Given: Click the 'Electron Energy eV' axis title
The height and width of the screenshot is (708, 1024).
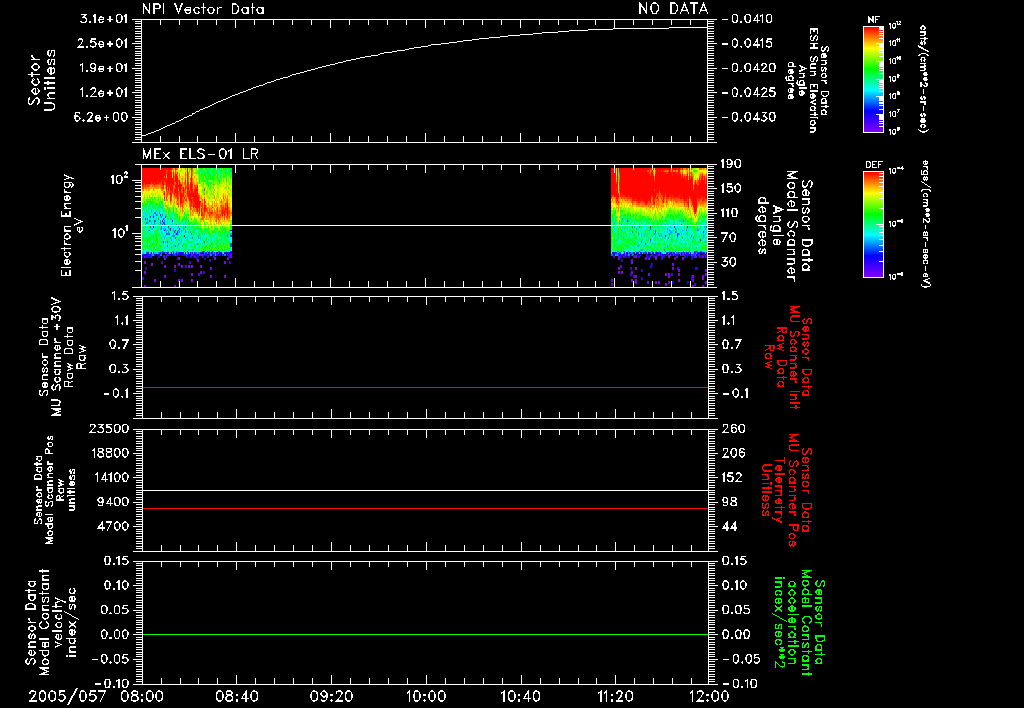Looking at the screenshot, I should click(x=72, y=225).
